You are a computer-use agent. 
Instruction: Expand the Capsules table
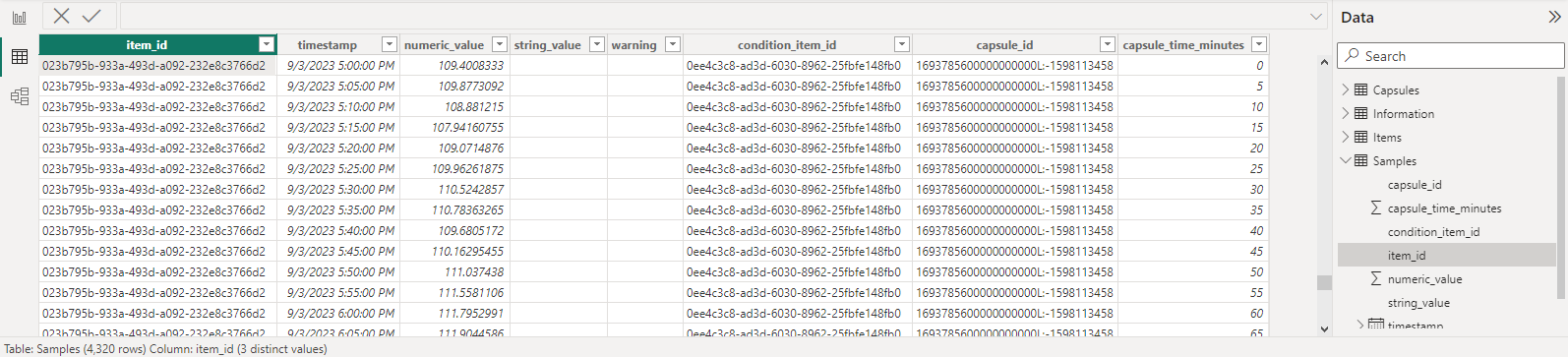point(1346,89)
